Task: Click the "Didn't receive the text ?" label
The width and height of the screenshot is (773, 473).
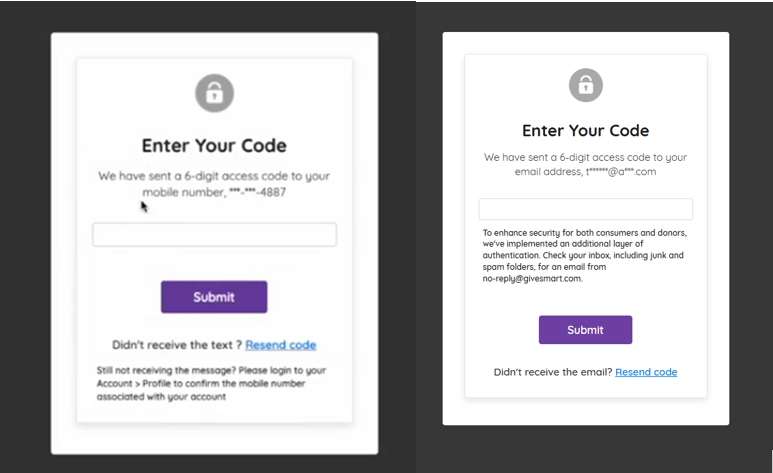Action: (x=176, y=345)
